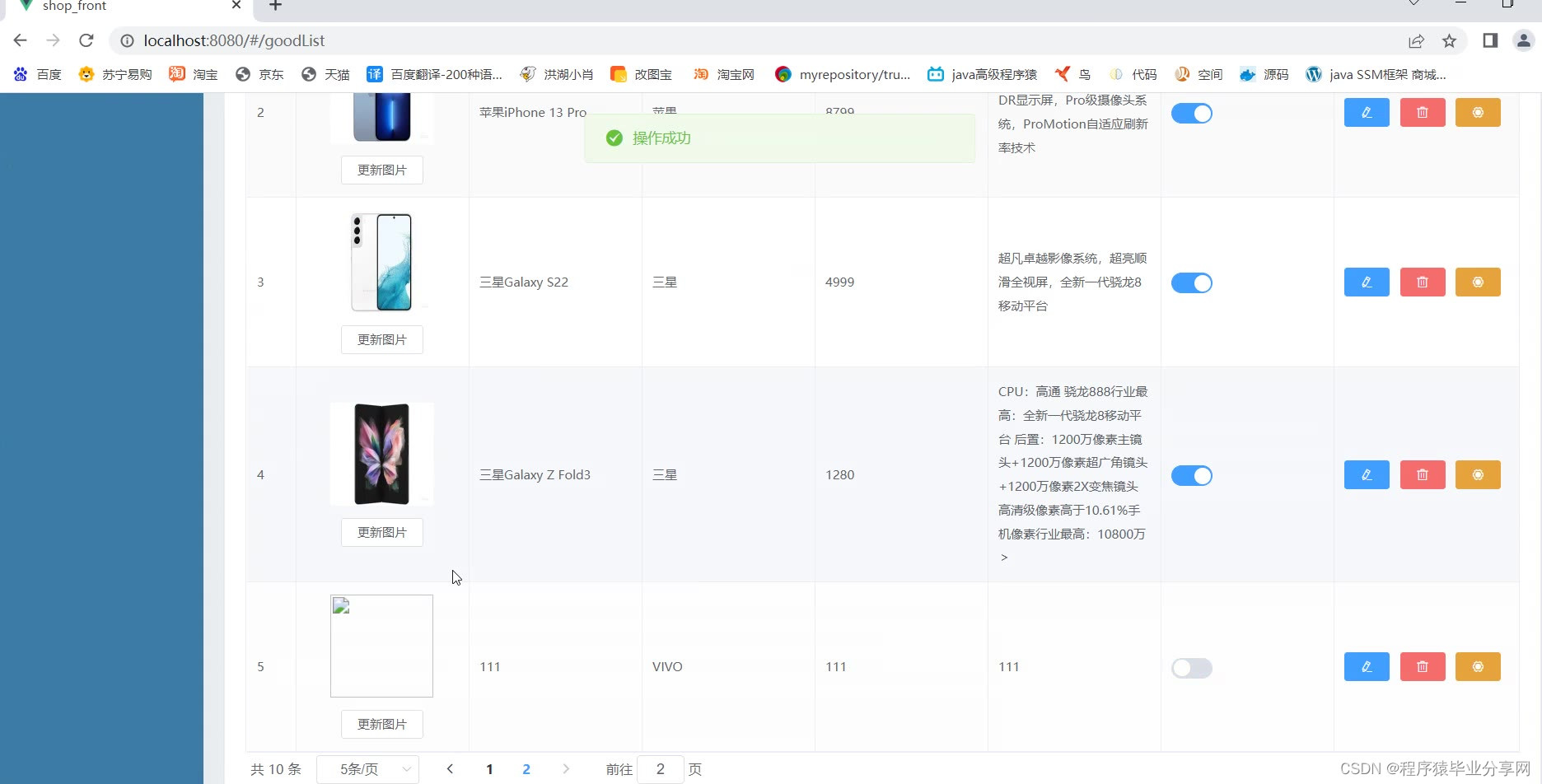Go back in browser history
This screenshot has height=784, width=1542.
click(21, 40)
